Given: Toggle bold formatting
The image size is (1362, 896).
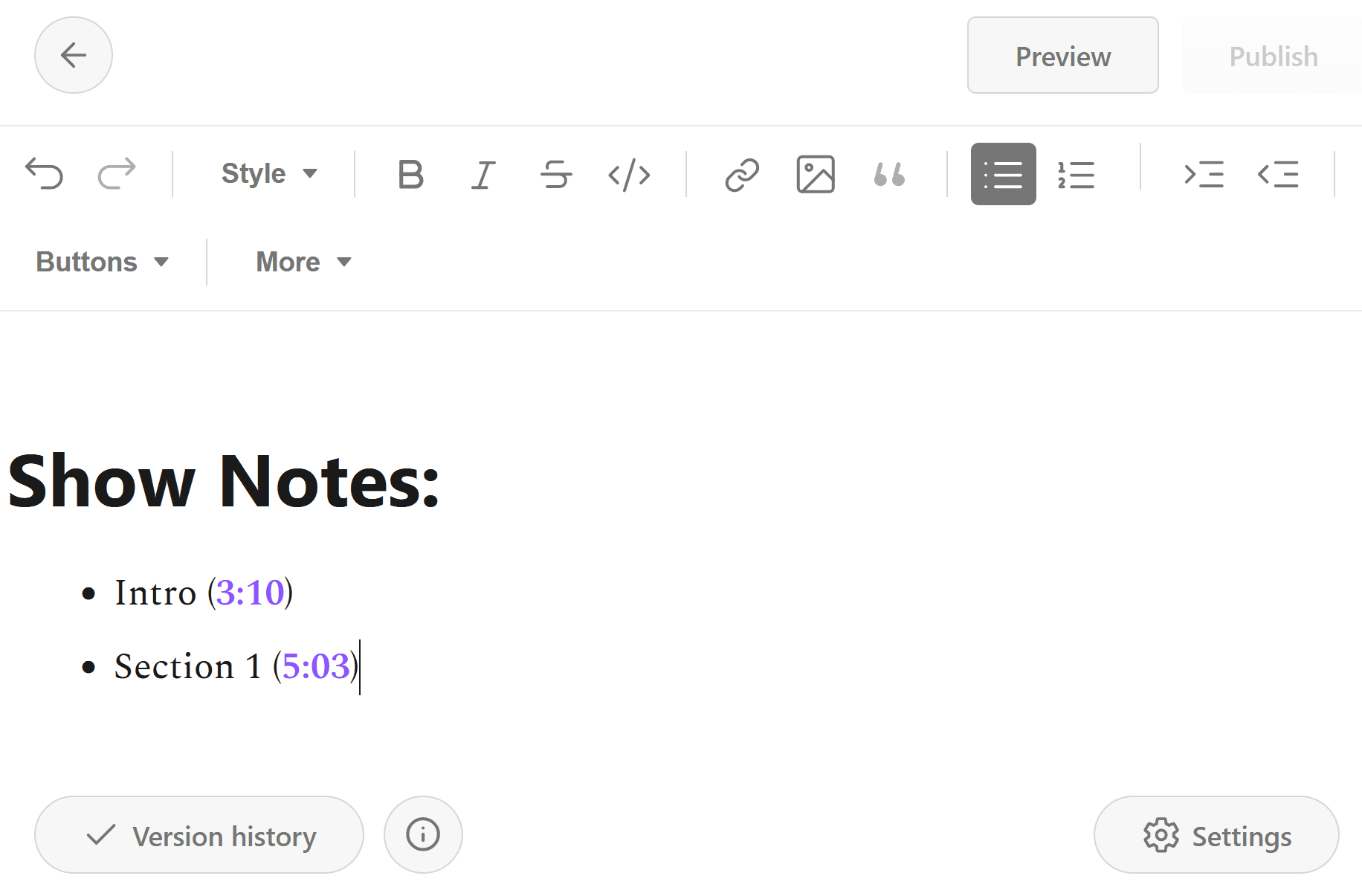Looking at the screenshot, I should coord(410,175).
